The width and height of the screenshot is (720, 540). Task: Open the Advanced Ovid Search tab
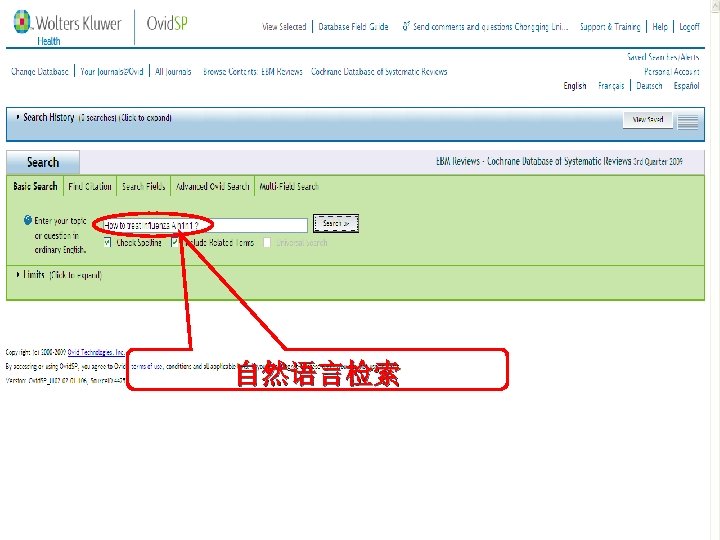point(213,186)
